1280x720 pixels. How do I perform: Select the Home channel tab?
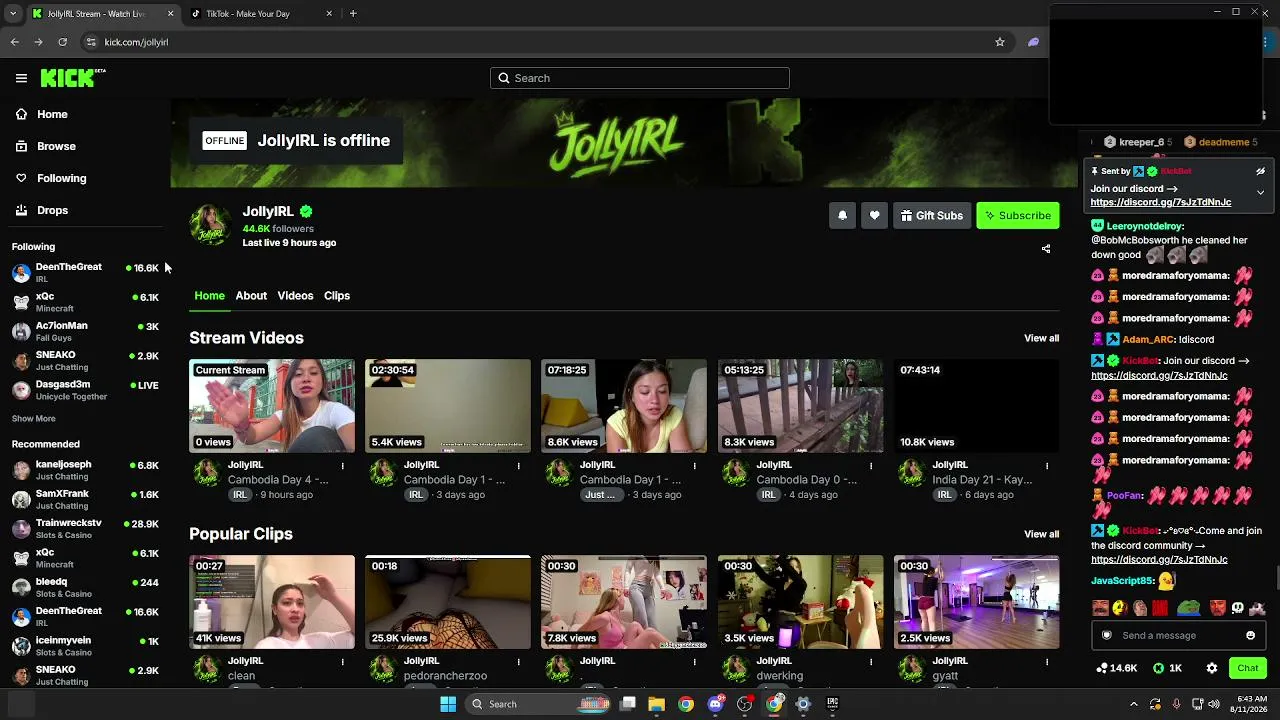click(x=209, y=296)
